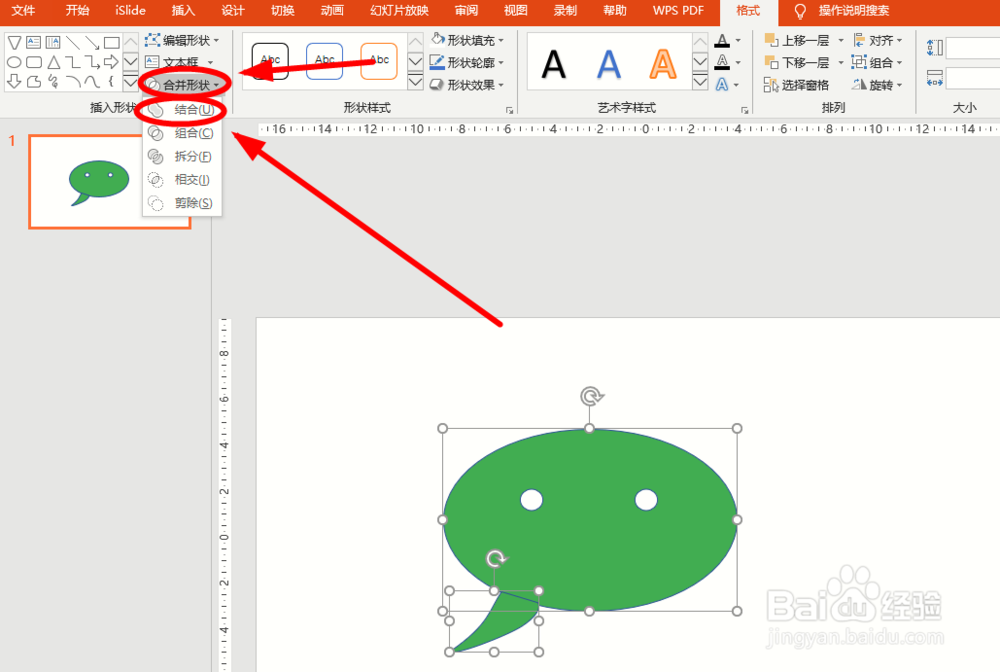Click the Text Outline letter A icon
Image resolution: width=1000 pixels, height=672 pixels.
tap(722, 62)
